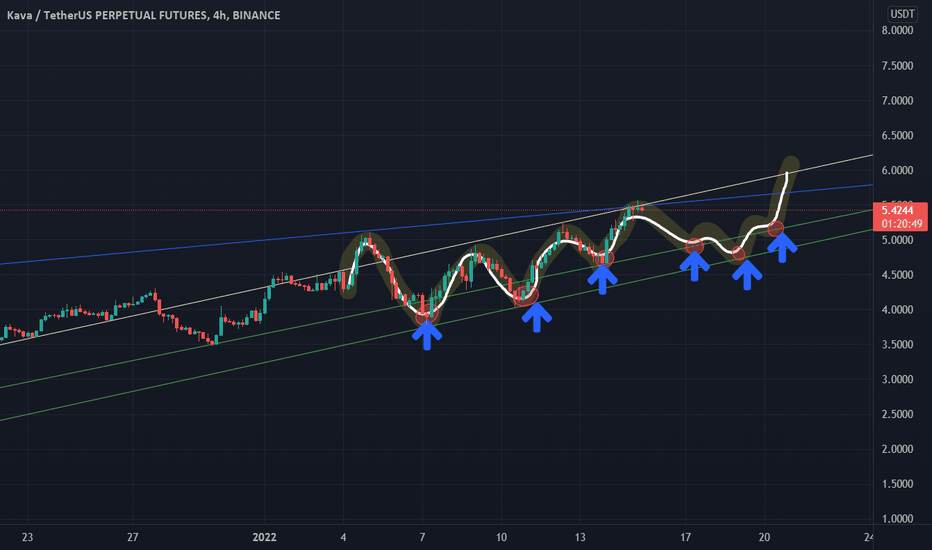Click date 17 on the time axis
The height and width of the screenshot is (550, 932).
click(x=685, y=538)
